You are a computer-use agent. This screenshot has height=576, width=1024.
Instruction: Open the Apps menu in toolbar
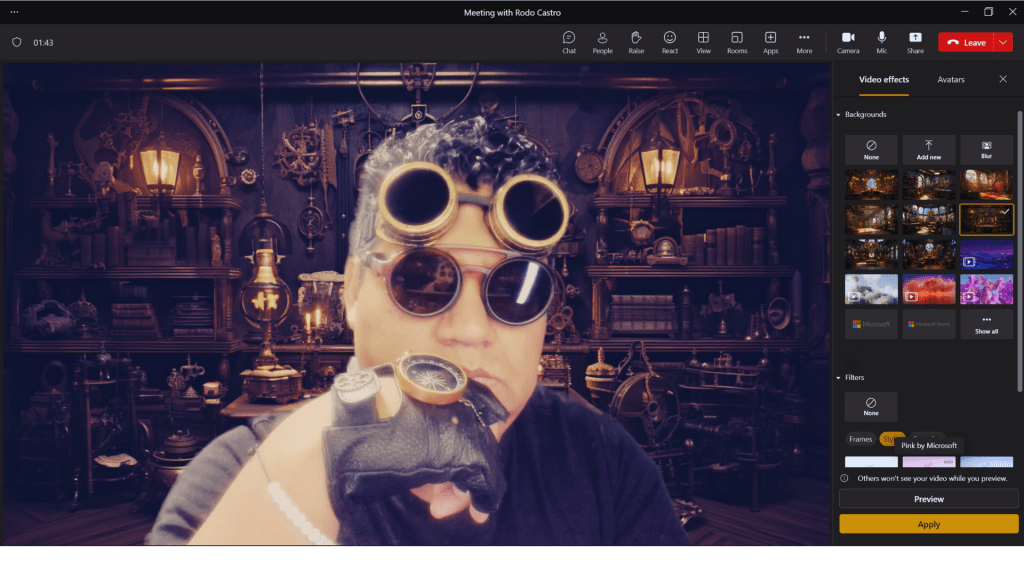pyautogui.click(x=770, y=42)
